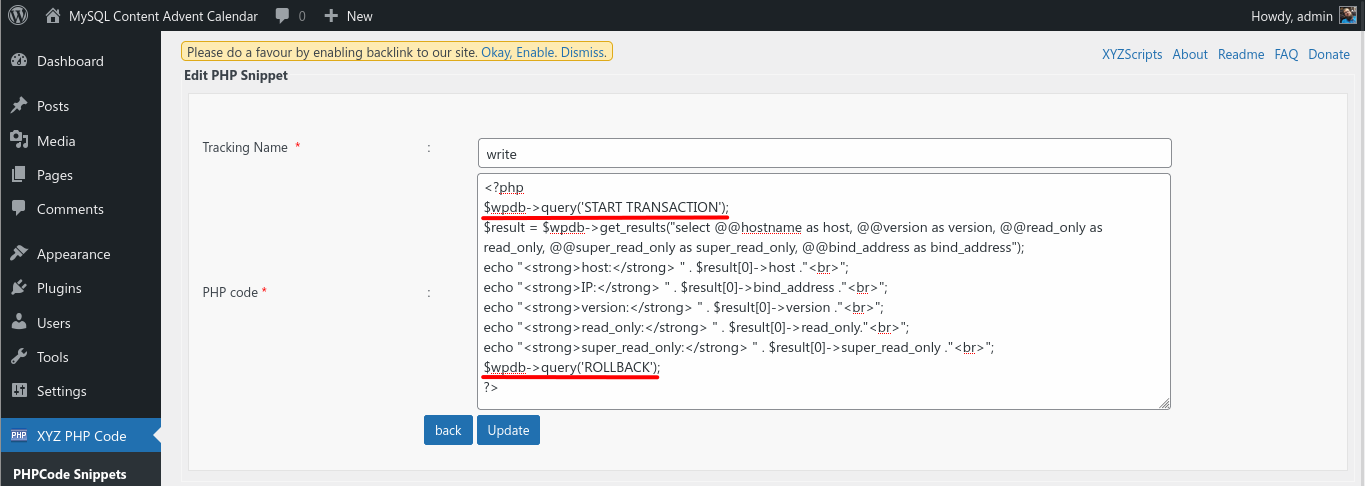Click the Tools wrench icon
The image size is (1365, 486).
coord(18,357)
